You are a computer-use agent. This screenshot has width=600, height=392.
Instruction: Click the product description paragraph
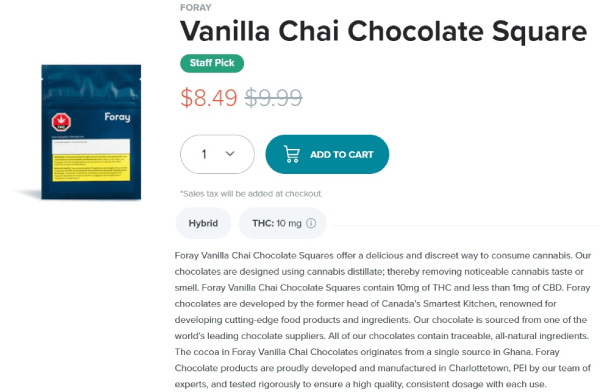pos(383,320)
